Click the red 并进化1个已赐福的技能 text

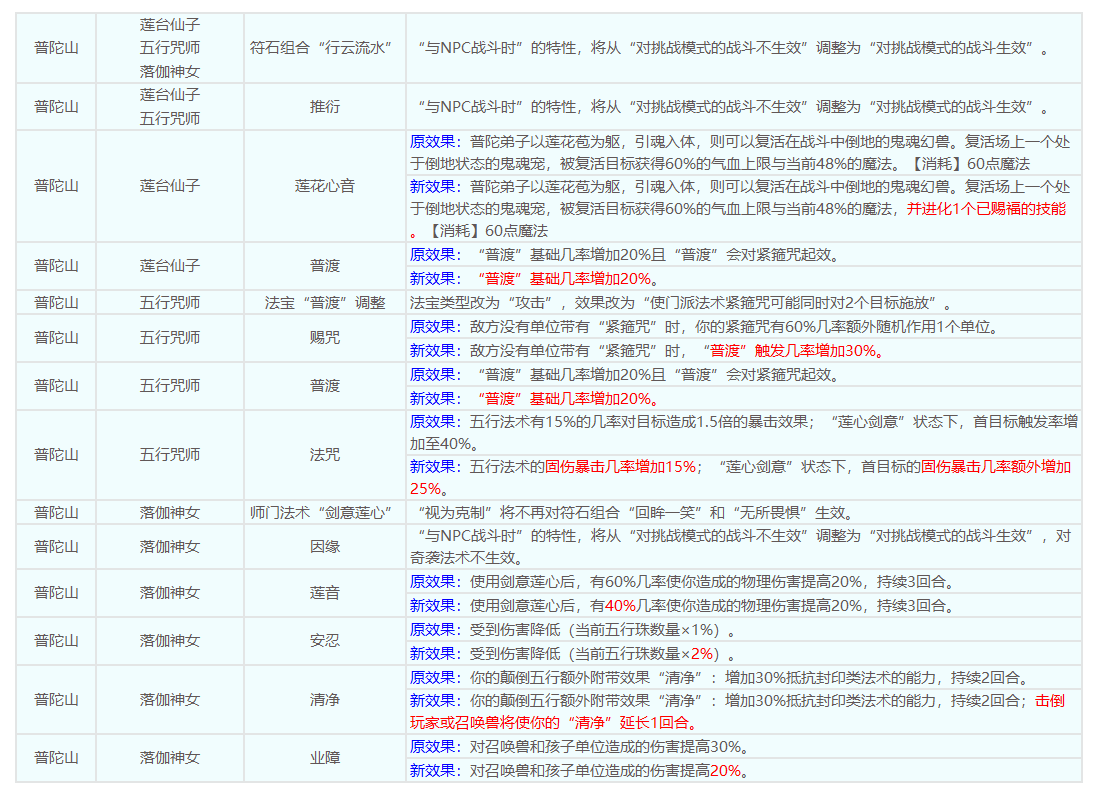(986, 209)
